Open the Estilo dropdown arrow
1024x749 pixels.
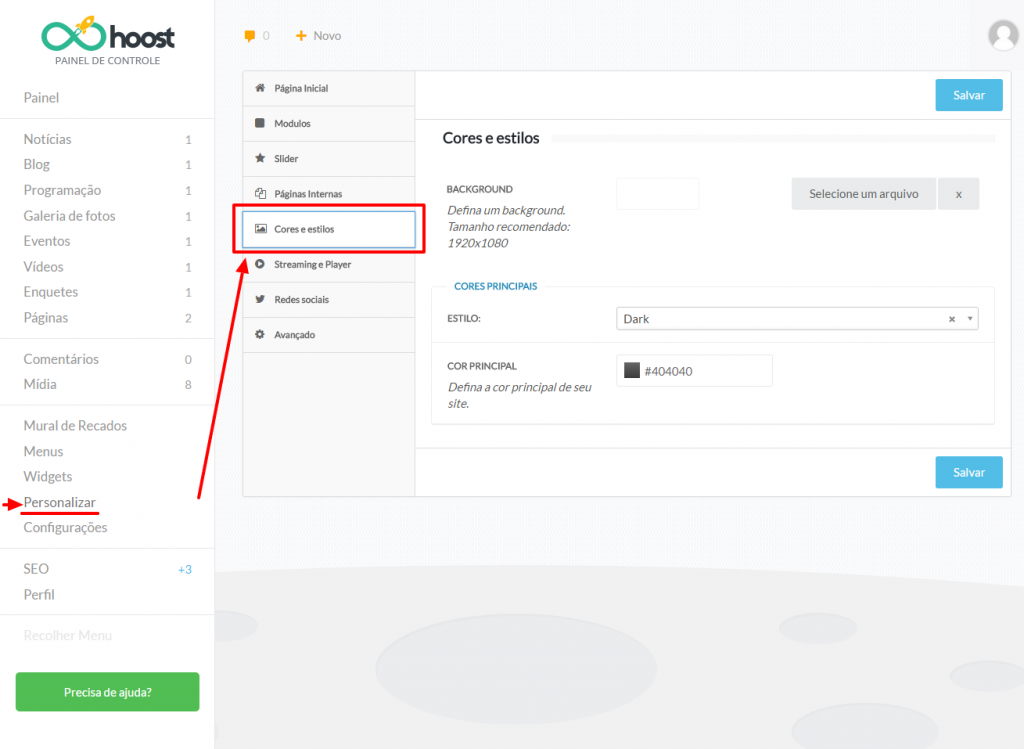[x=970, y=317]
